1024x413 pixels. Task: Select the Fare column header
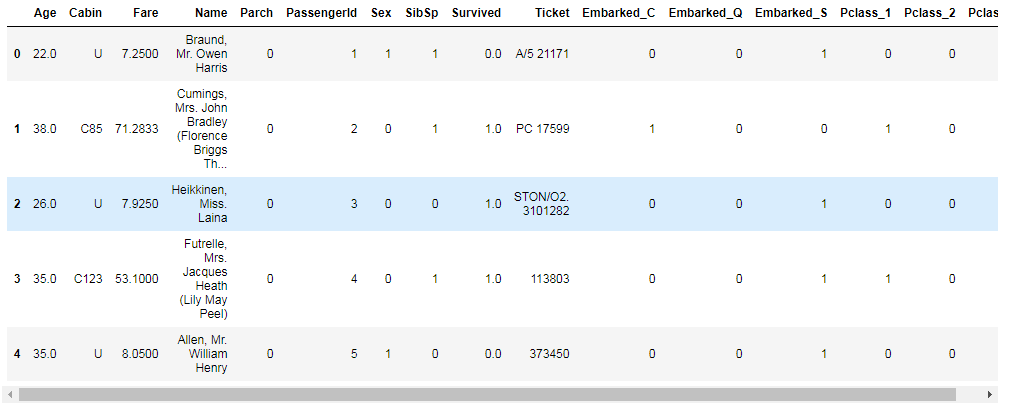(144, 13)
